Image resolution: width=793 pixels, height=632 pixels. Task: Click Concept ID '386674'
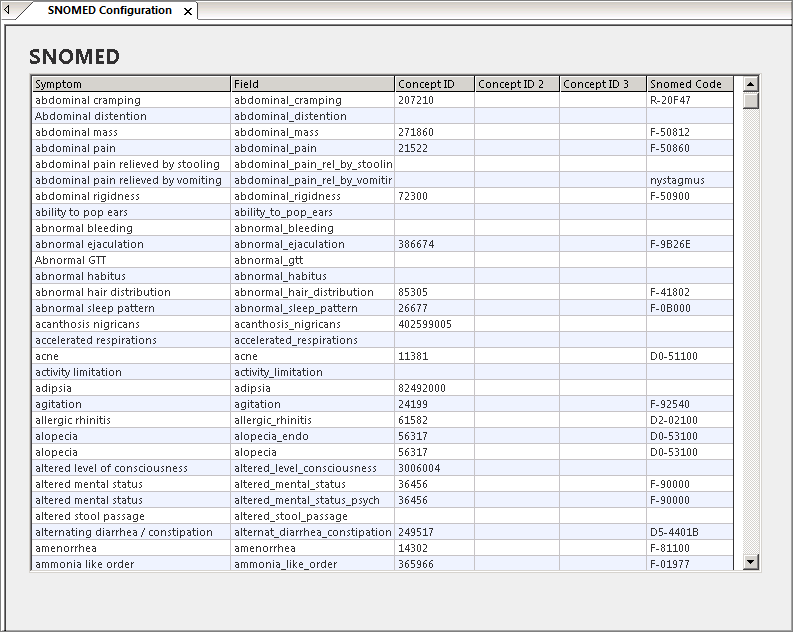(x=434, y=244)
